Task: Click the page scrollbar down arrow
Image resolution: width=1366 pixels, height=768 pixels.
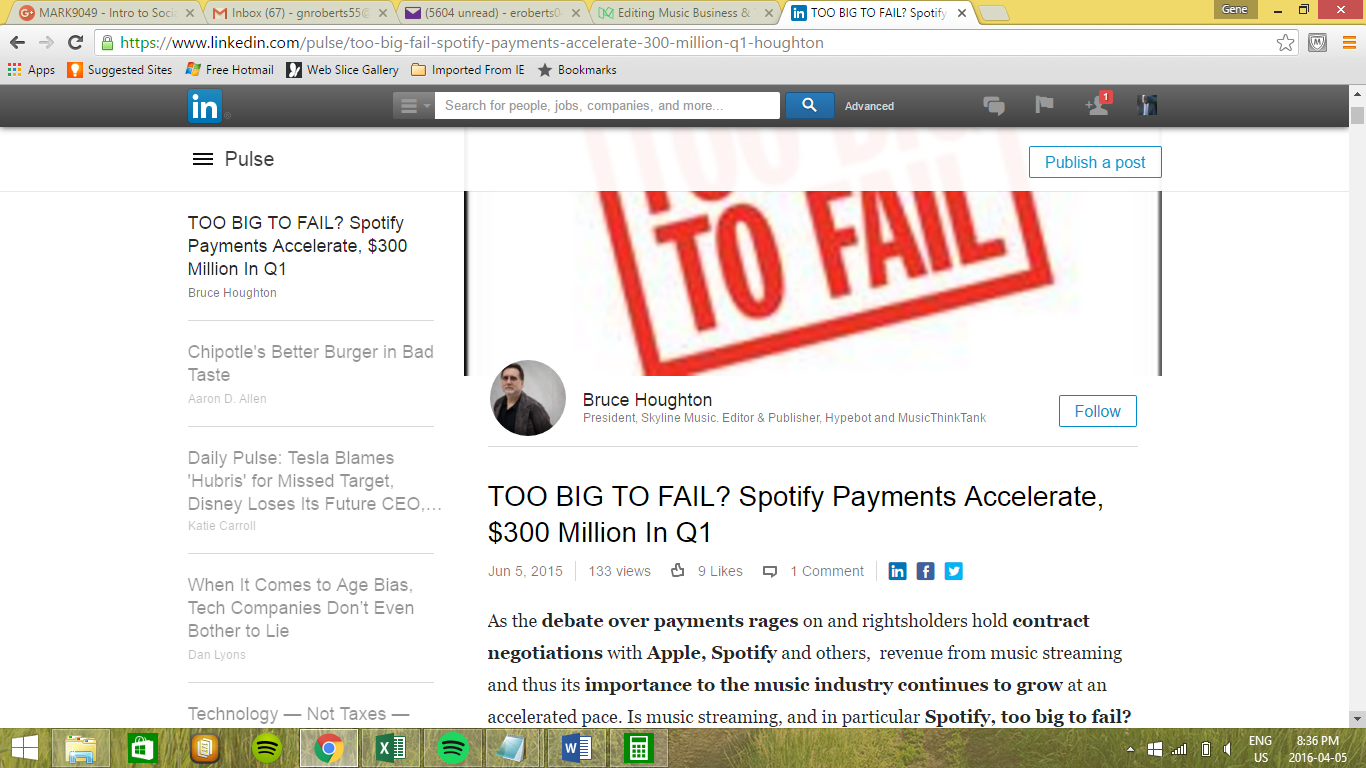Action: pos(1357,719)
